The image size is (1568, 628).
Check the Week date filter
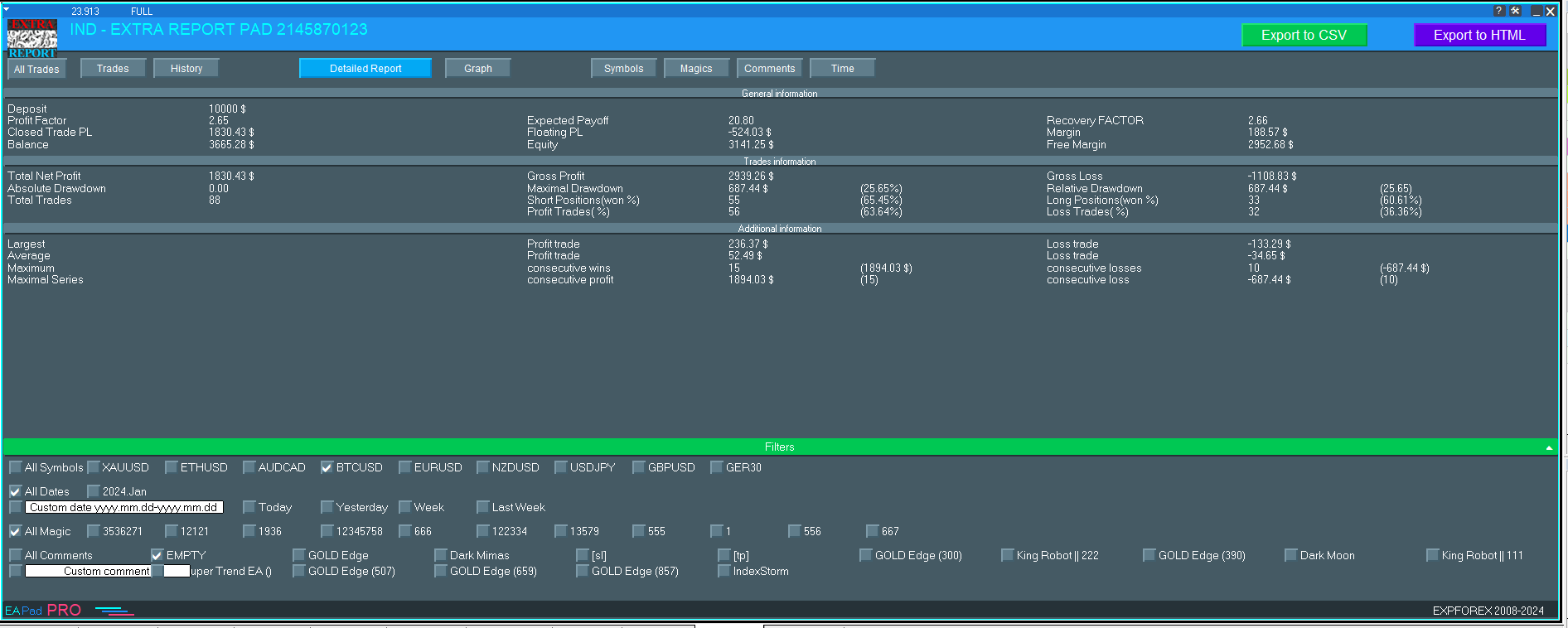pyautogui.click(x=404, y=507)
